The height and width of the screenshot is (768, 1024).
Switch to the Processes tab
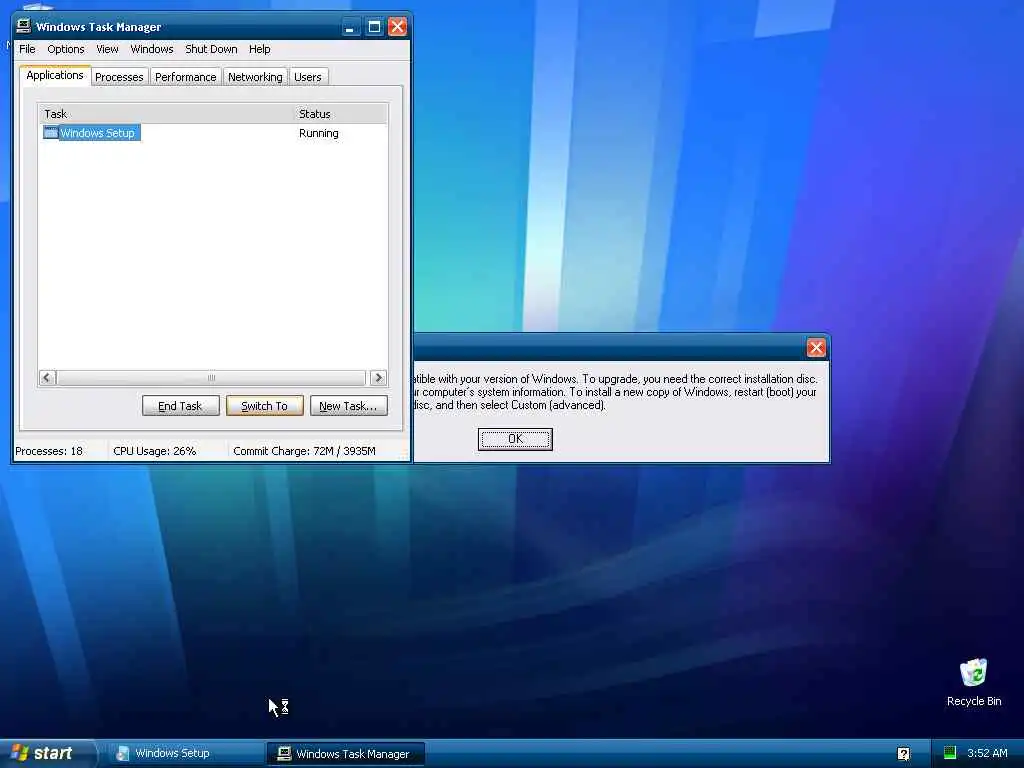(x=119, y=77)
